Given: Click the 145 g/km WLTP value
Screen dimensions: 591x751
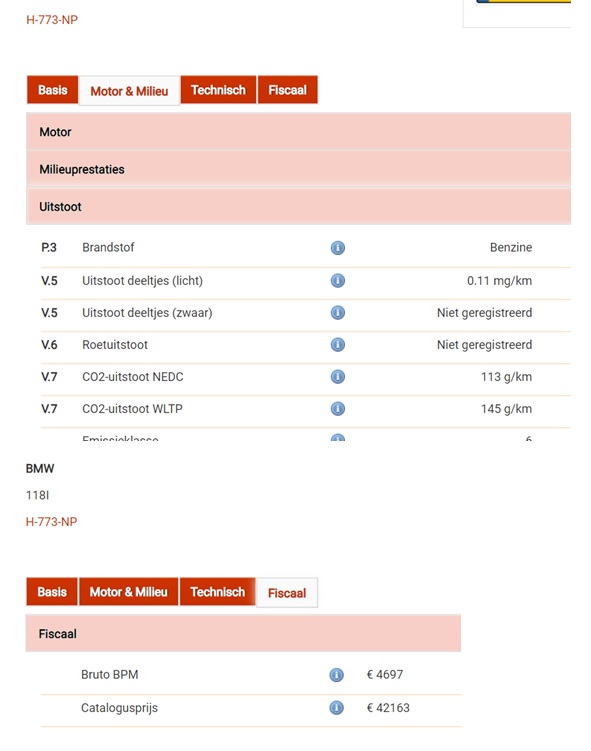Looking at the screenshot, I should coord(506,409).
